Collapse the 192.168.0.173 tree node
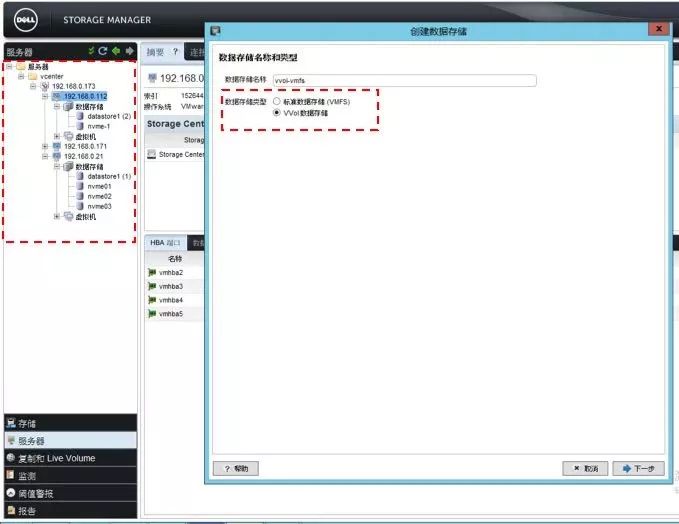The image size is (679, 524). (x=33, y=86)
